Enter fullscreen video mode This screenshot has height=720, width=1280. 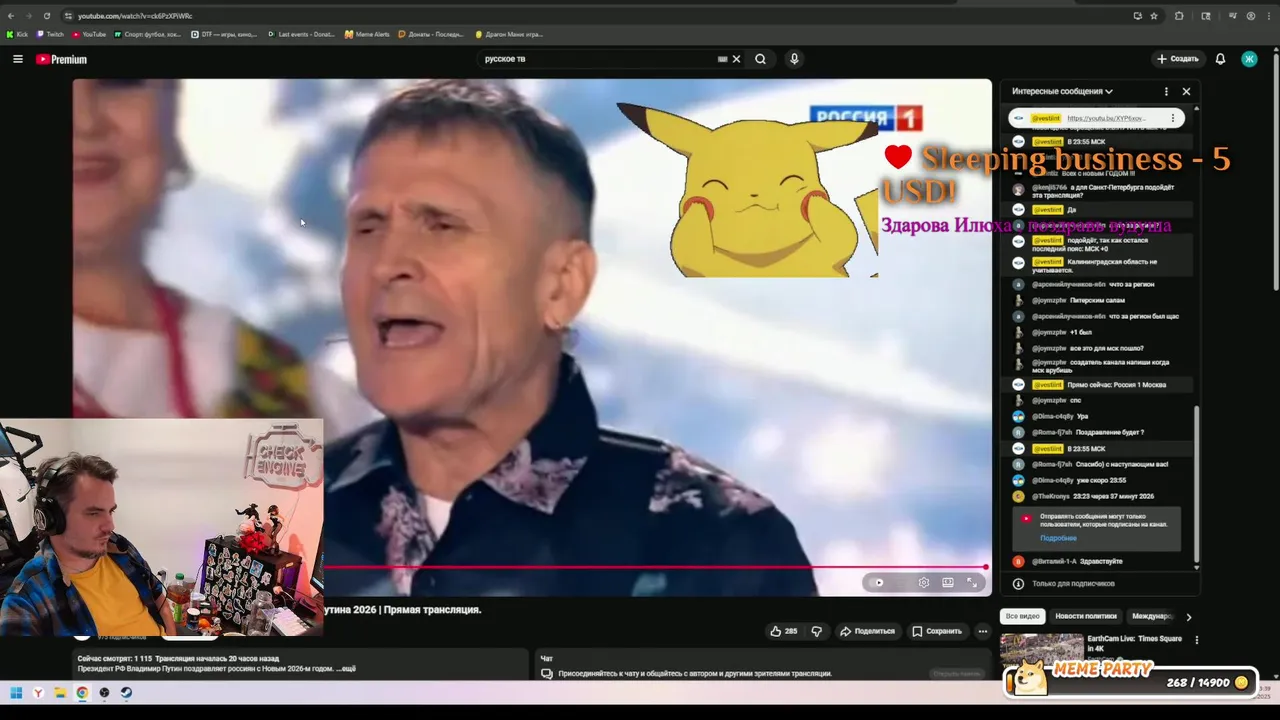tap(971, 582)
